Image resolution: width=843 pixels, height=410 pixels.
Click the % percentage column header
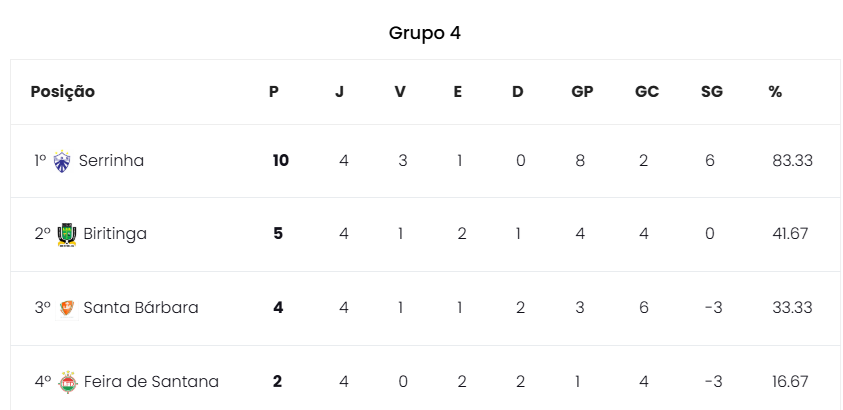pos(775,92)
